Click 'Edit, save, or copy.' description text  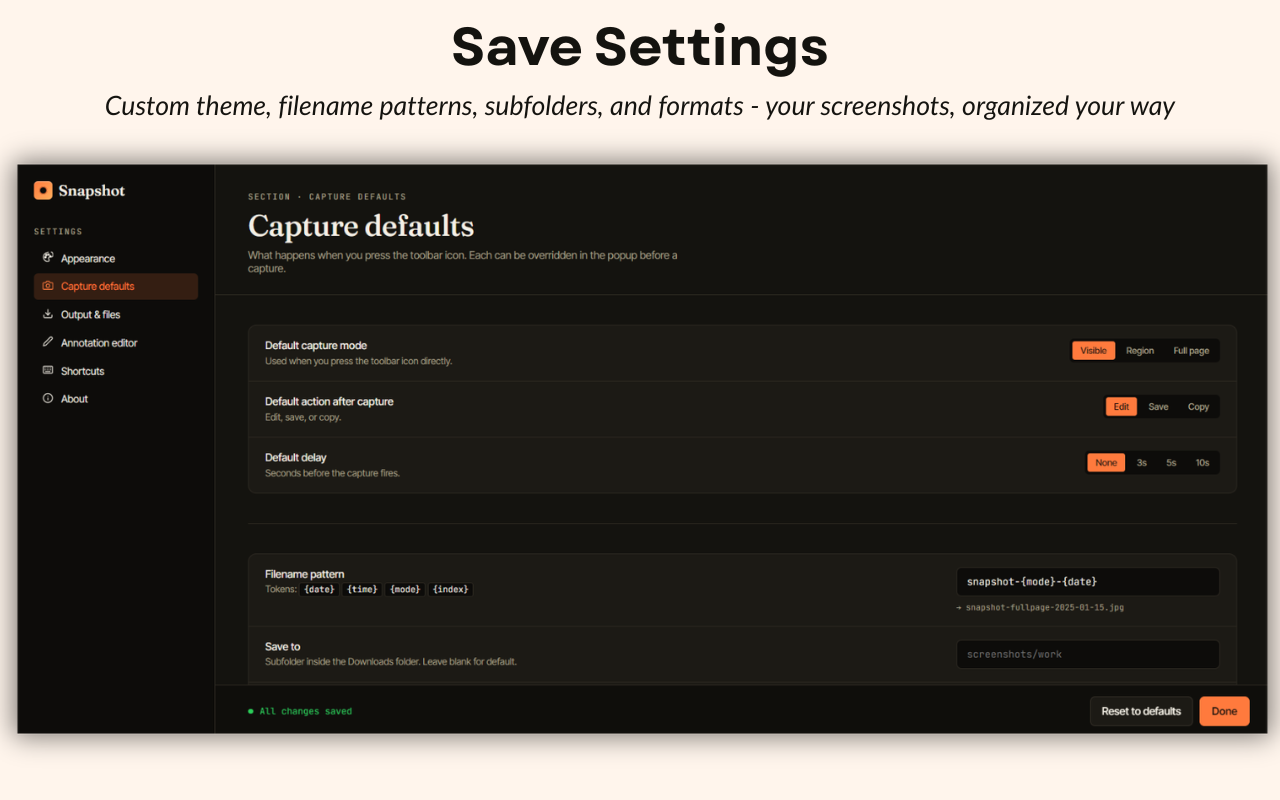[303, 417]
